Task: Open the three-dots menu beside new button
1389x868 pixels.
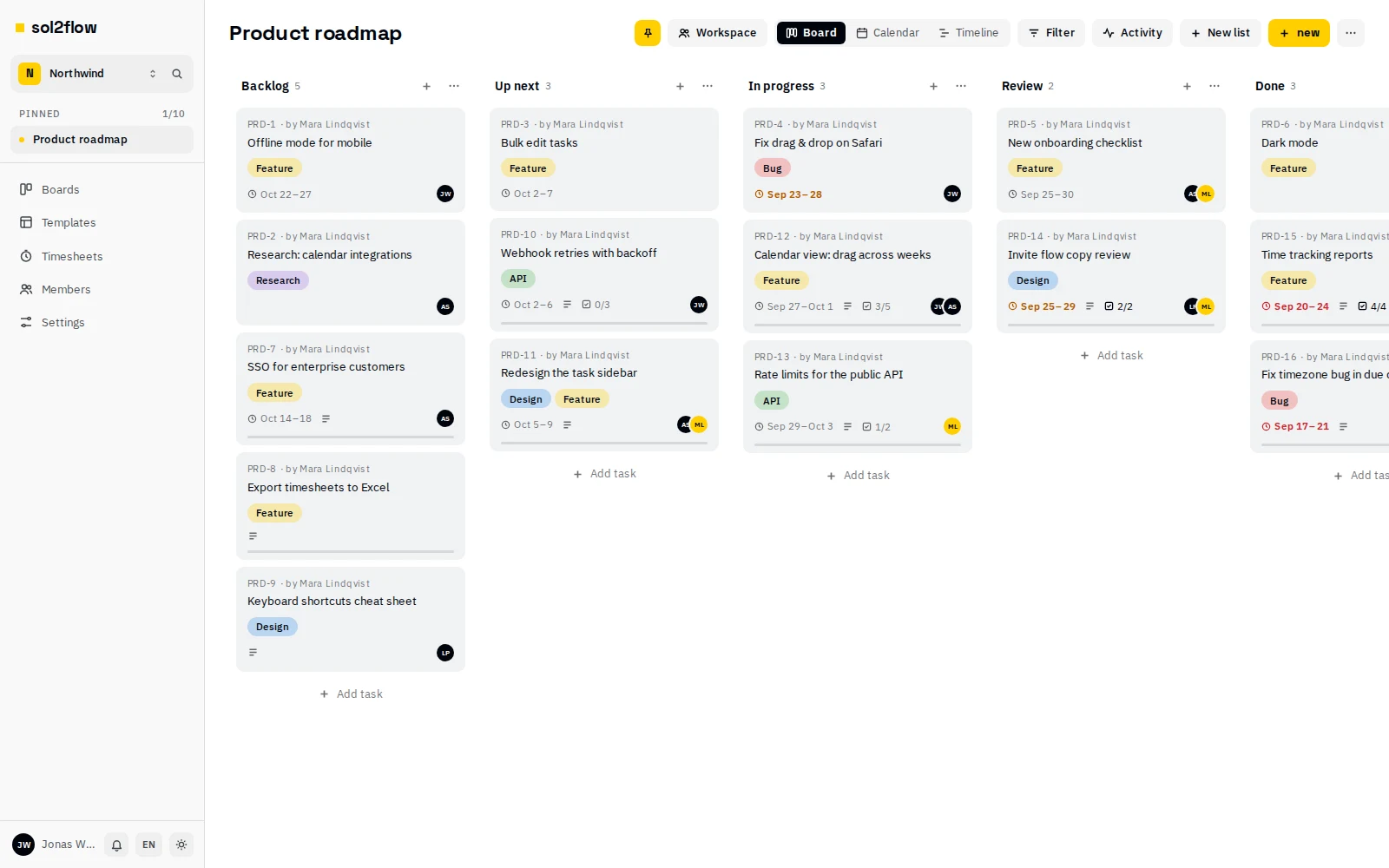Action: [1351, 33]
